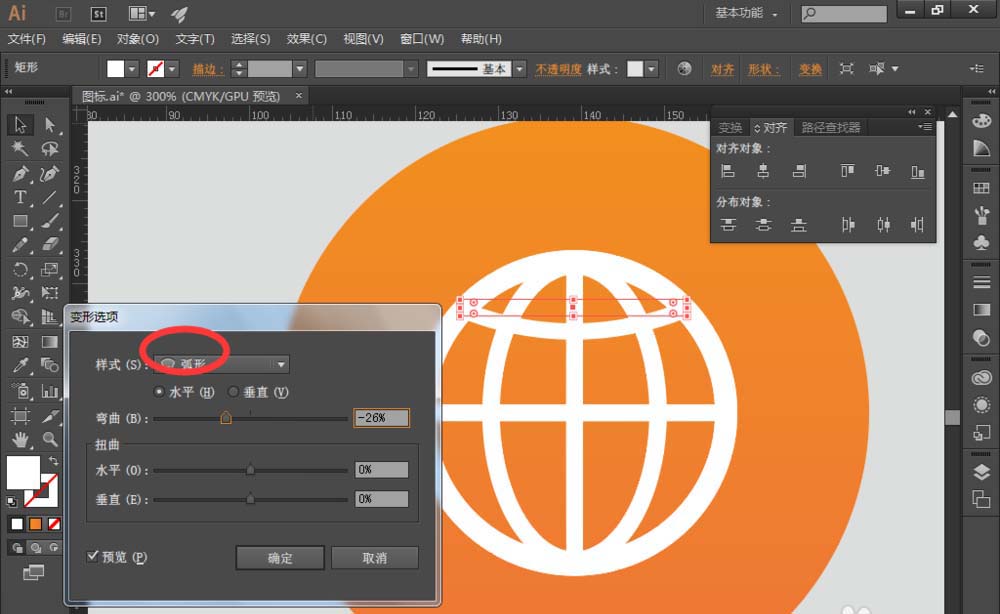Screen dimensions: 1000x614
Task: Select the Direct Selection tool
Action: tap(50, 124)
